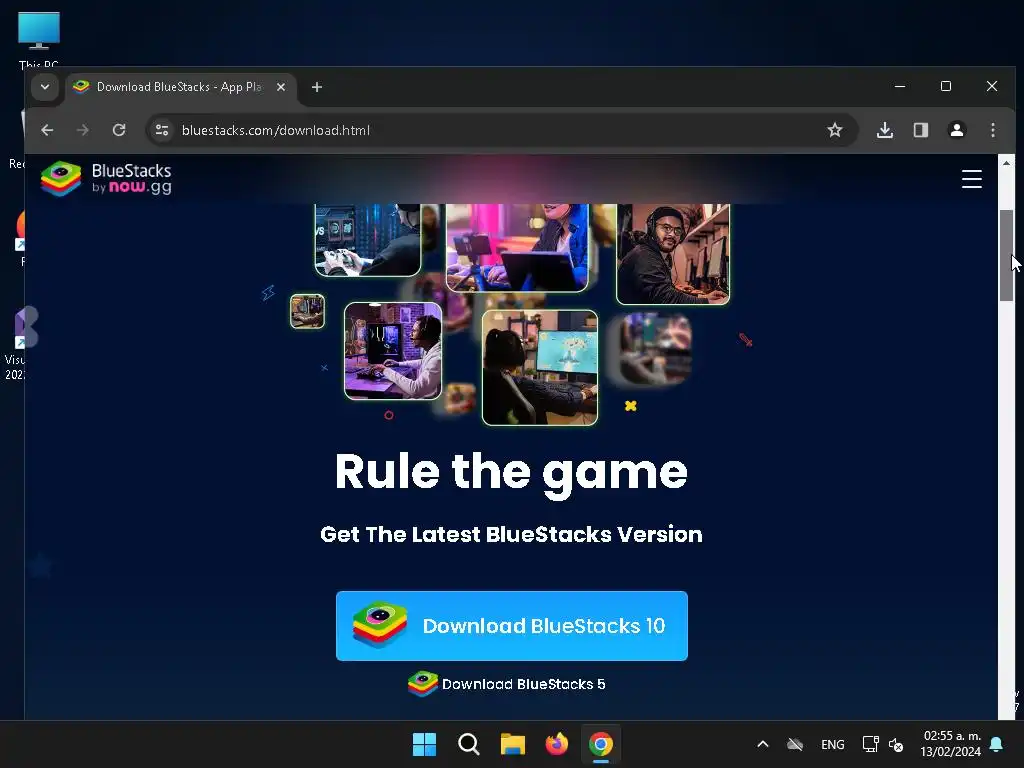Click the photo of gamer facing monitor
Image resolution: width=1024 pixels, height=768 pixels.
coord(539,368)
